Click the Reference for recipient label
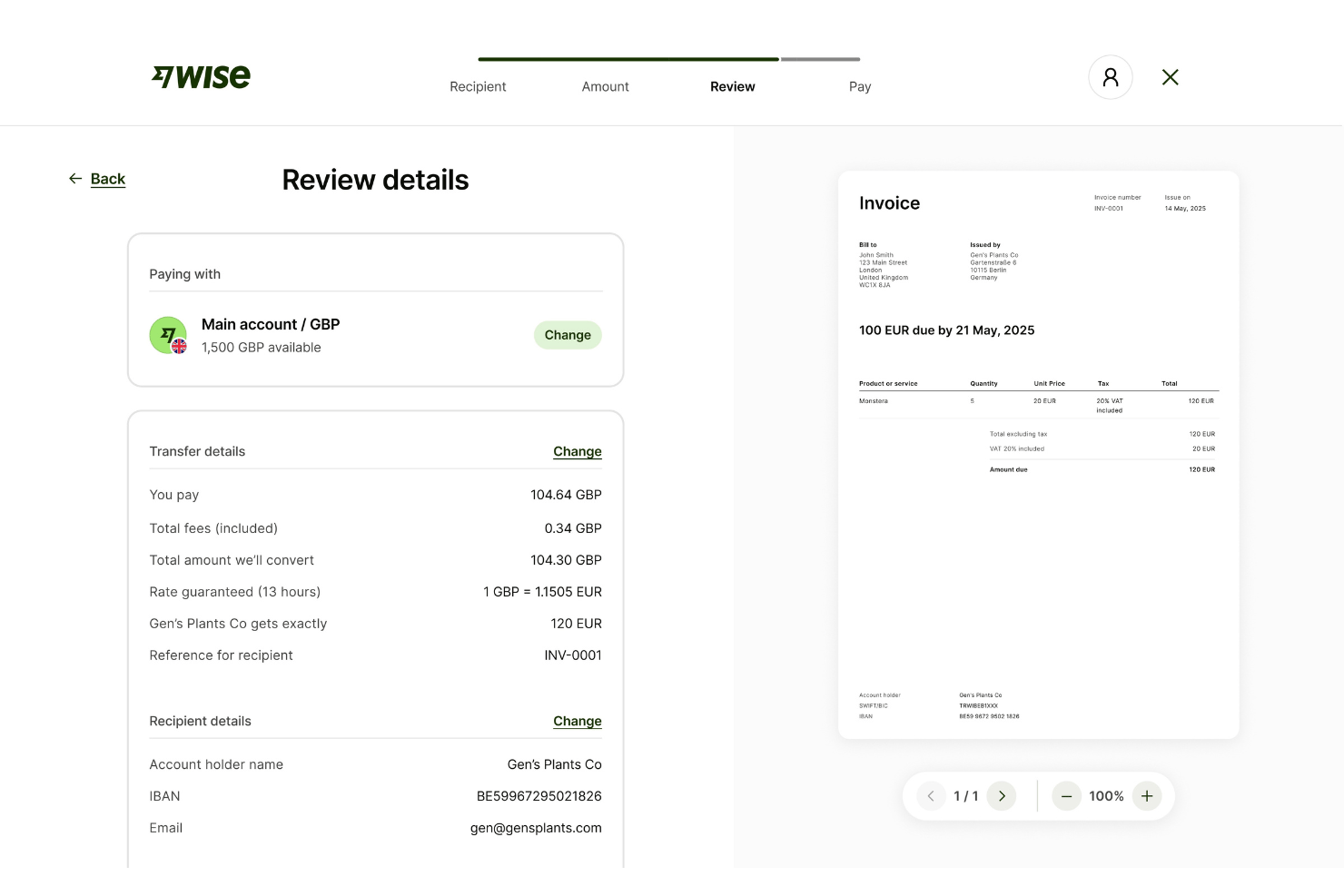Image resolution: width=1344 pixels, height=896 pixels. 222,655
